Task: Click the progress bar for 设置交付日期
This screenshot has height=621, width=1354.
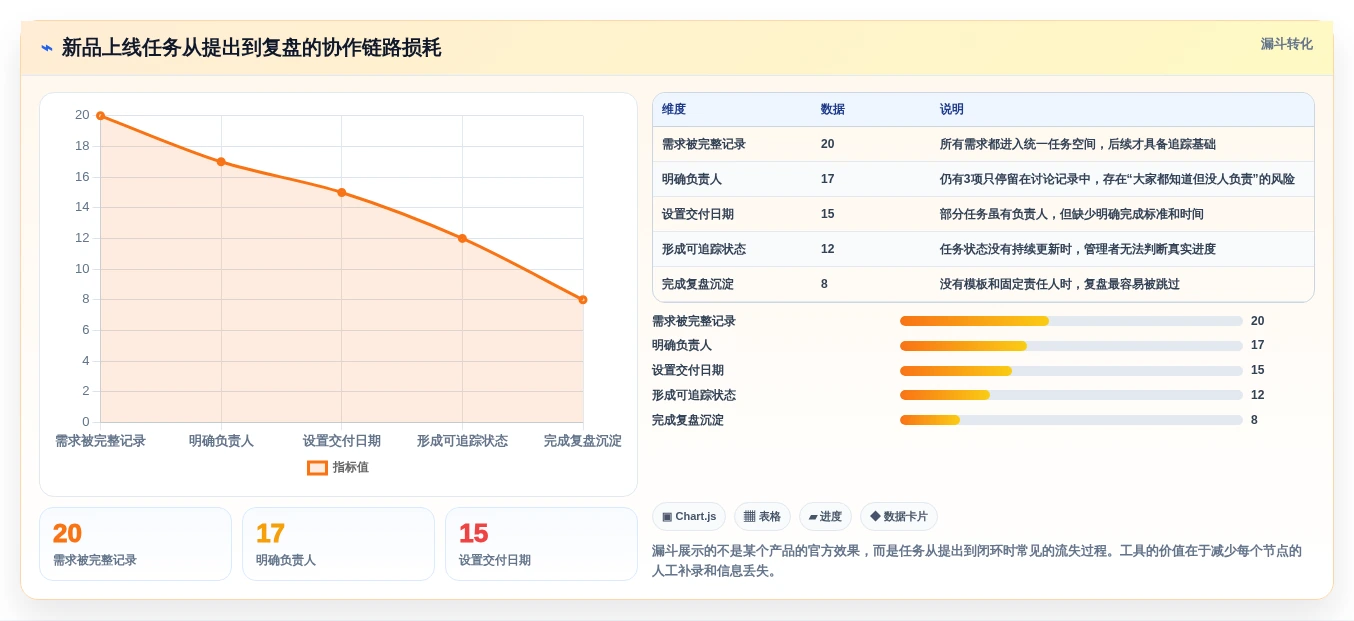Action: coord(1071,371)
